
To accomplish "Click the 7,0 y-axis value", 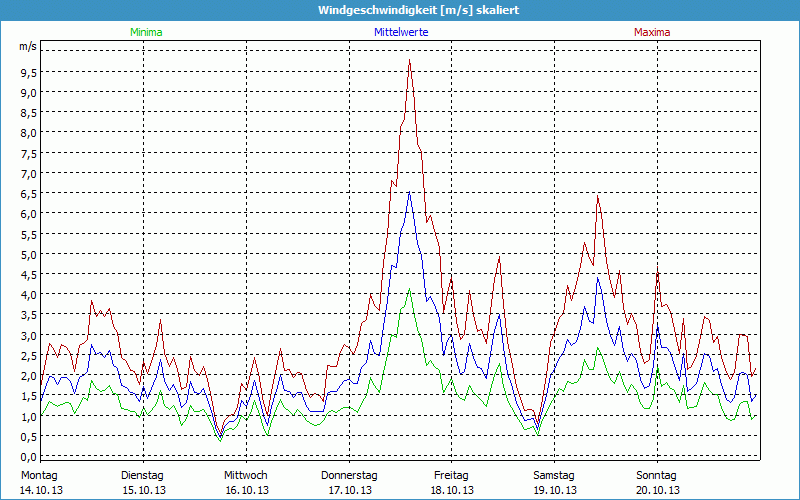I will (28, 173).
